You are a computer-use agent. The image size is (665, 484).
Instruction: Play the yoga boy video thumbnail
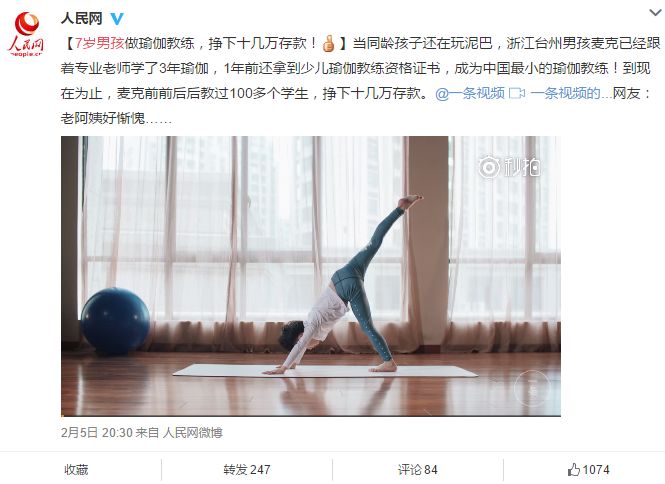pyautogui.click(x=311, y=276)
